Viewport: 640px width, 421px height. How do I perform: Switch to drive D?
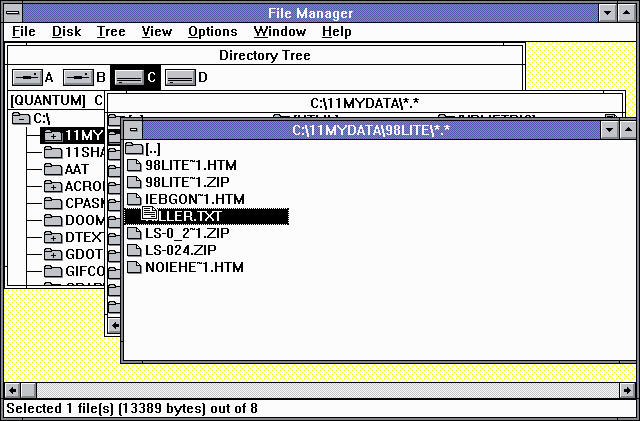(180, 77)
